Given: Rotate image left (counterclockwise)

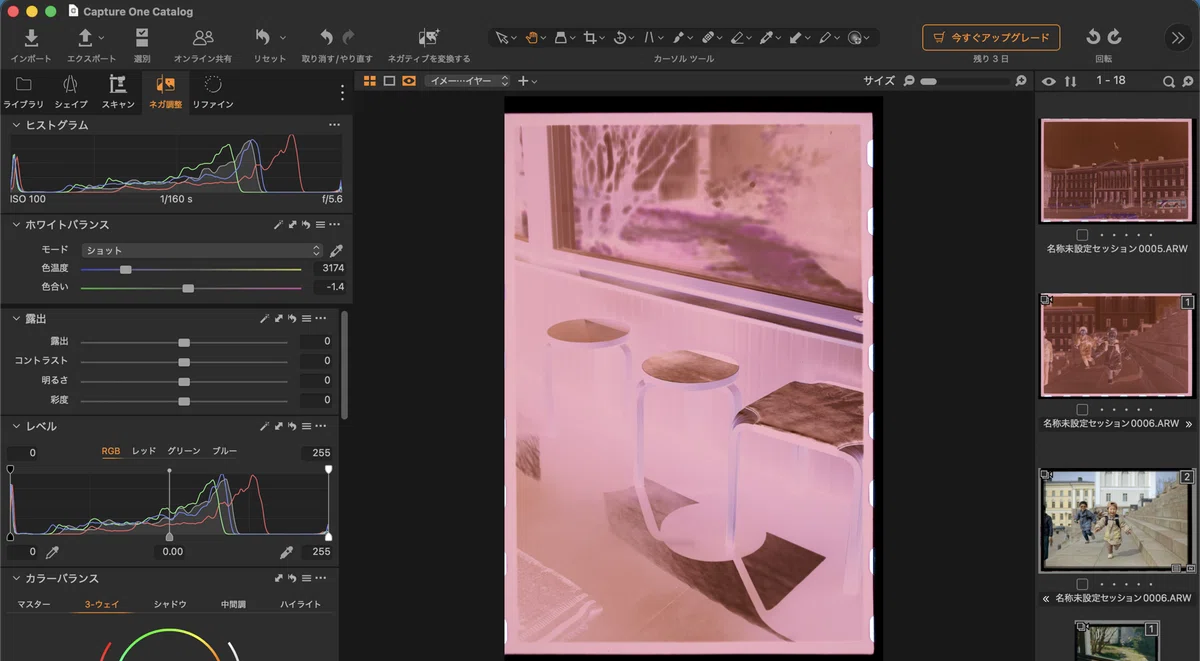Looking at the screenshot, I should (x=1093, y=38).
